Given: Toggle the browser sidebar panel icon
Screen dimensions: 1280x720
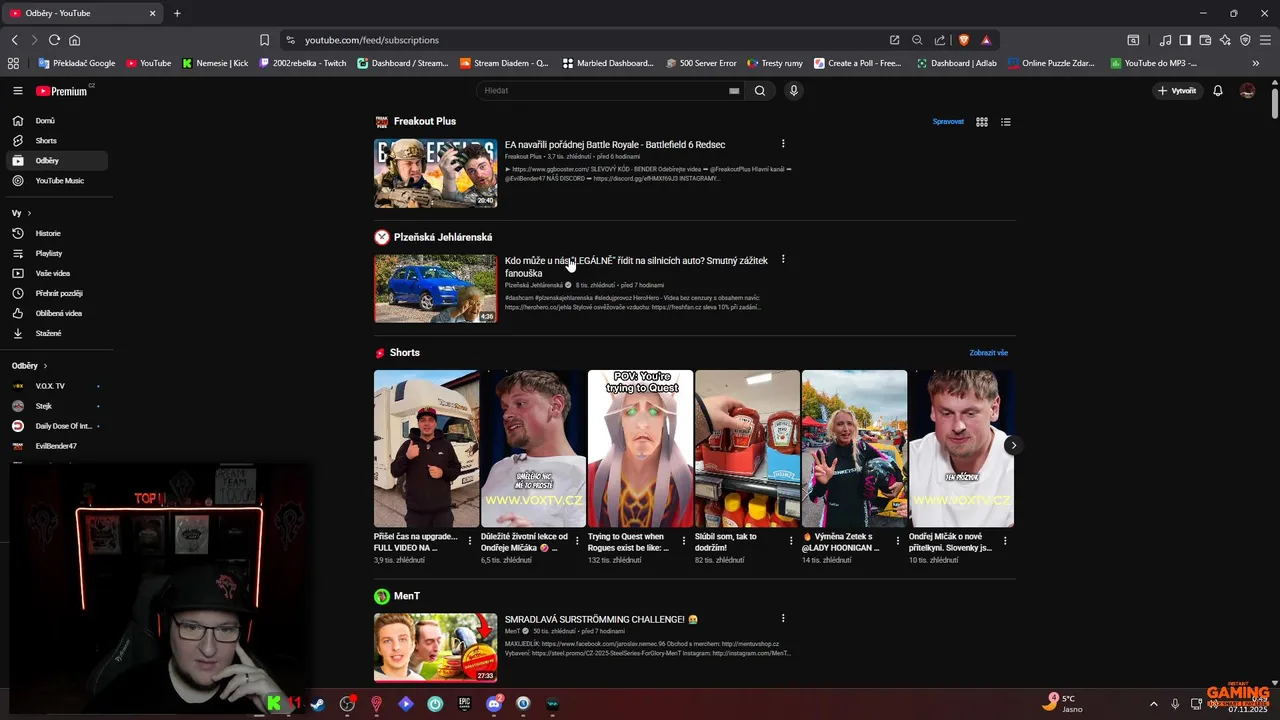Looking at the screenshot, I should (x=1185, y=40).
